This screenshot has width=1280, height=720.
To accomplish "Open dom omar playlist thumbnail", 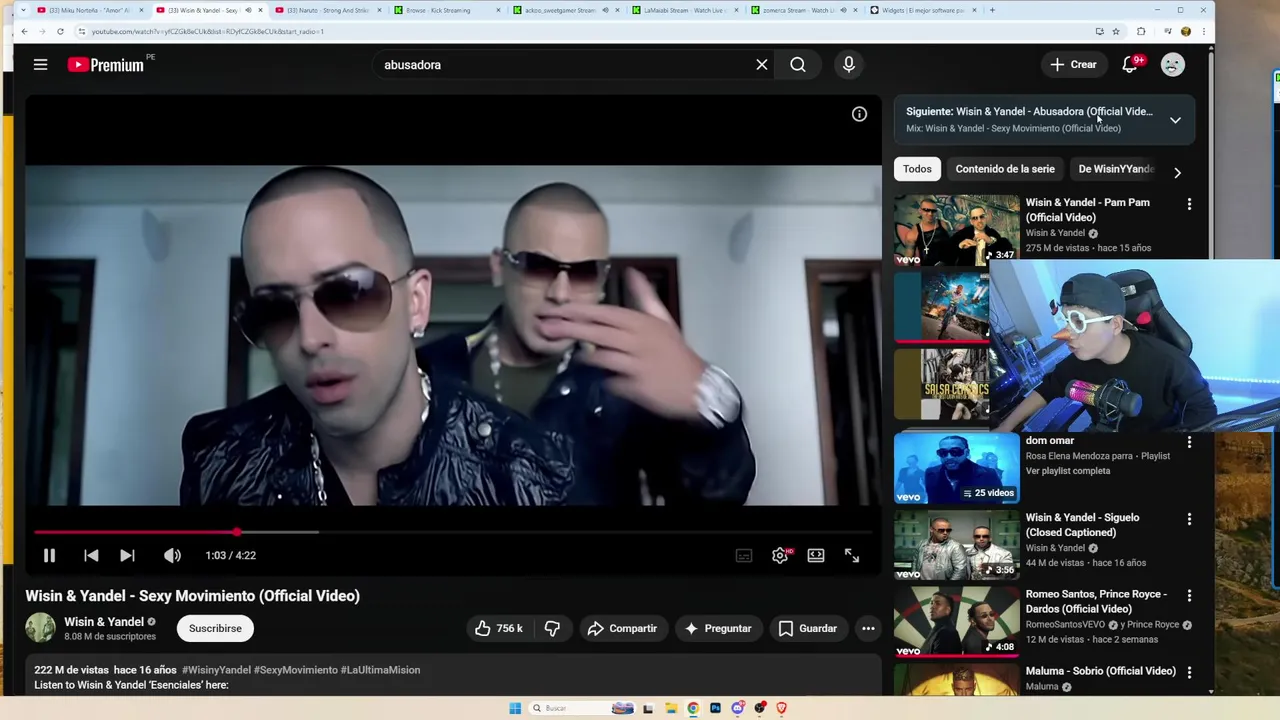I will coord(956,468).
